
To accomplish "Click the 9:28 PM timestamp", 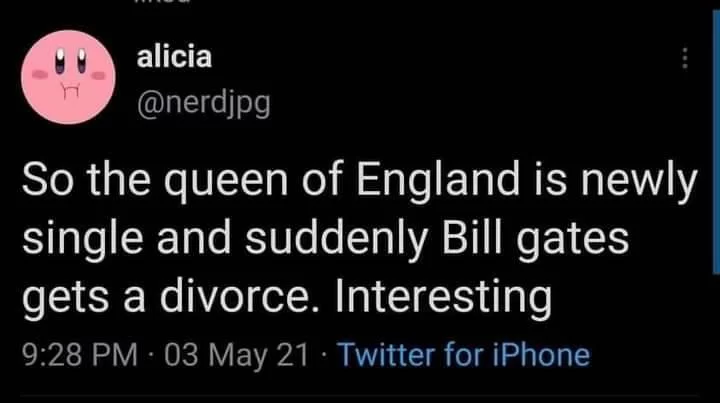I will (80, 355).
